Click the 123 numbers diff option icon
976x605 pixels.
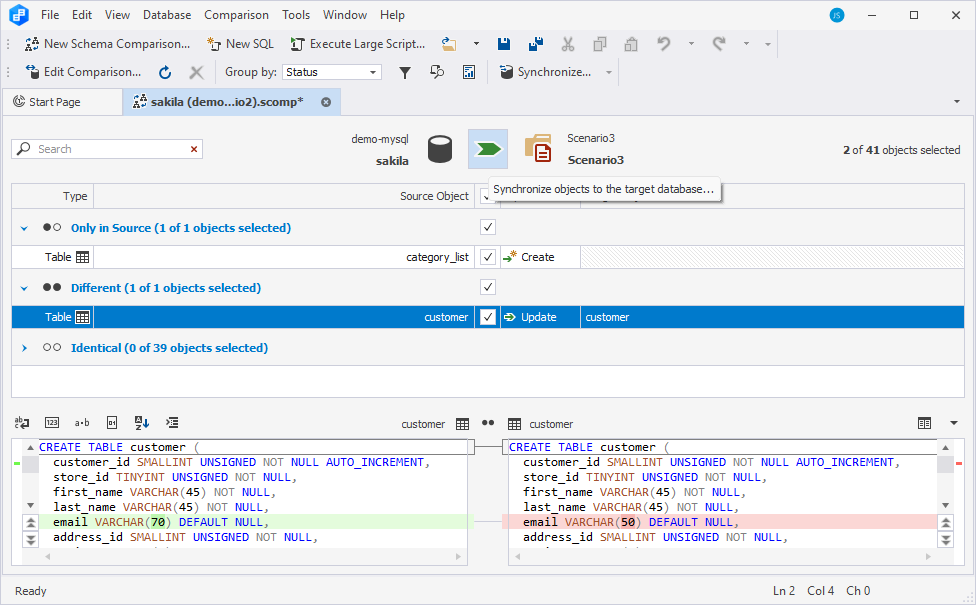point(52,423)
